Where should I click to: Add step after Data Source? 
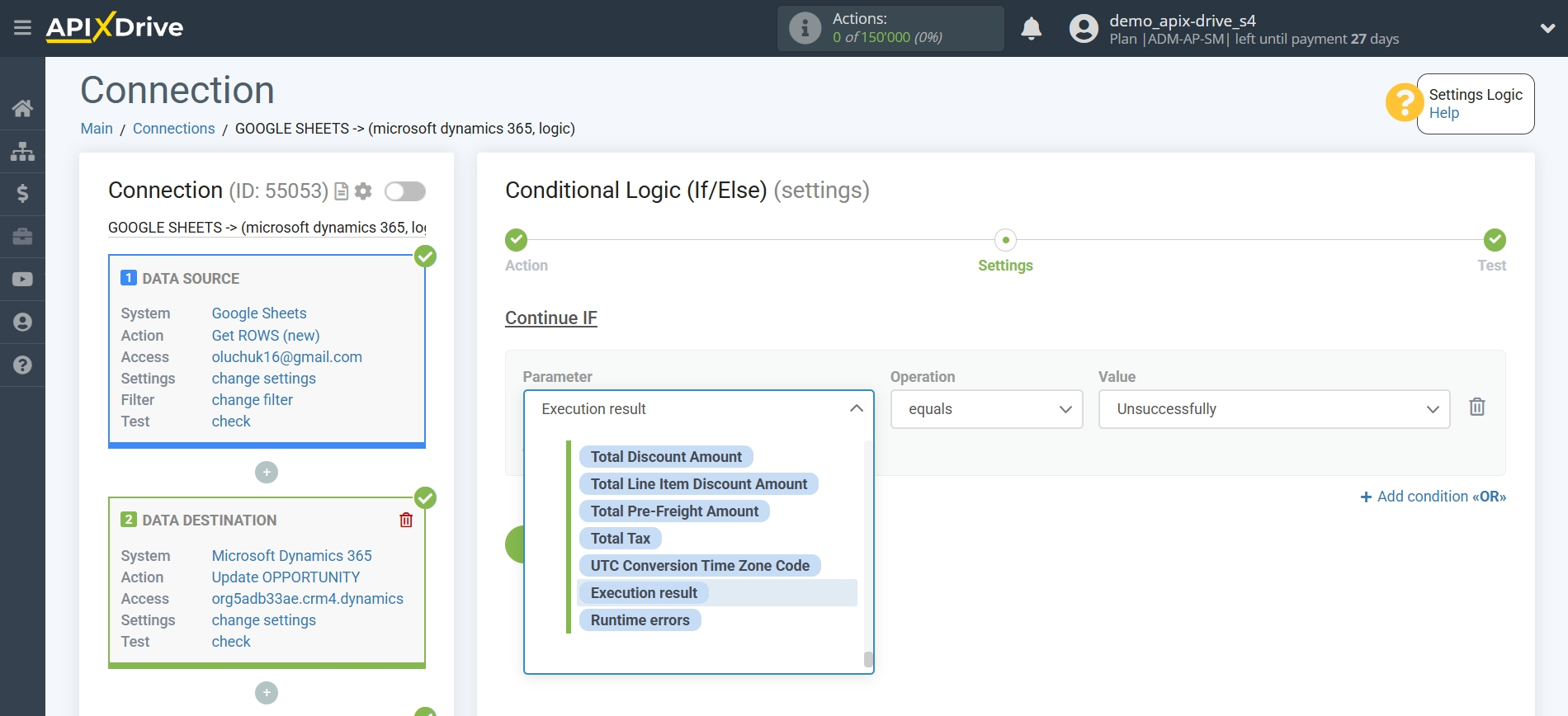coord(267,473)
